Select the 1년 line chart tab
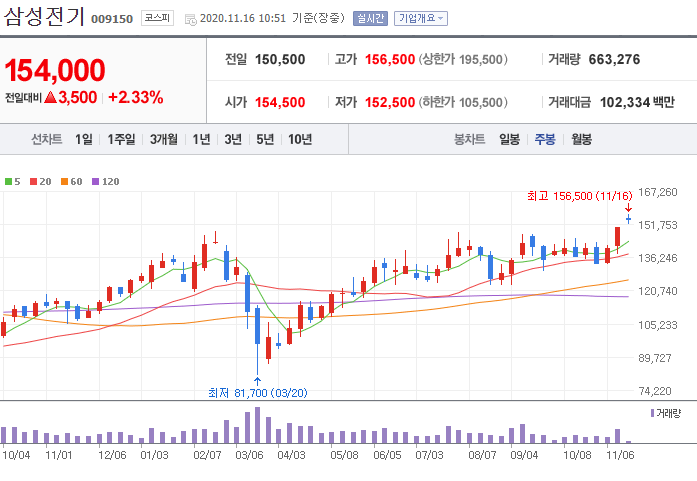 pyautogui.click(x=201, y=140)
